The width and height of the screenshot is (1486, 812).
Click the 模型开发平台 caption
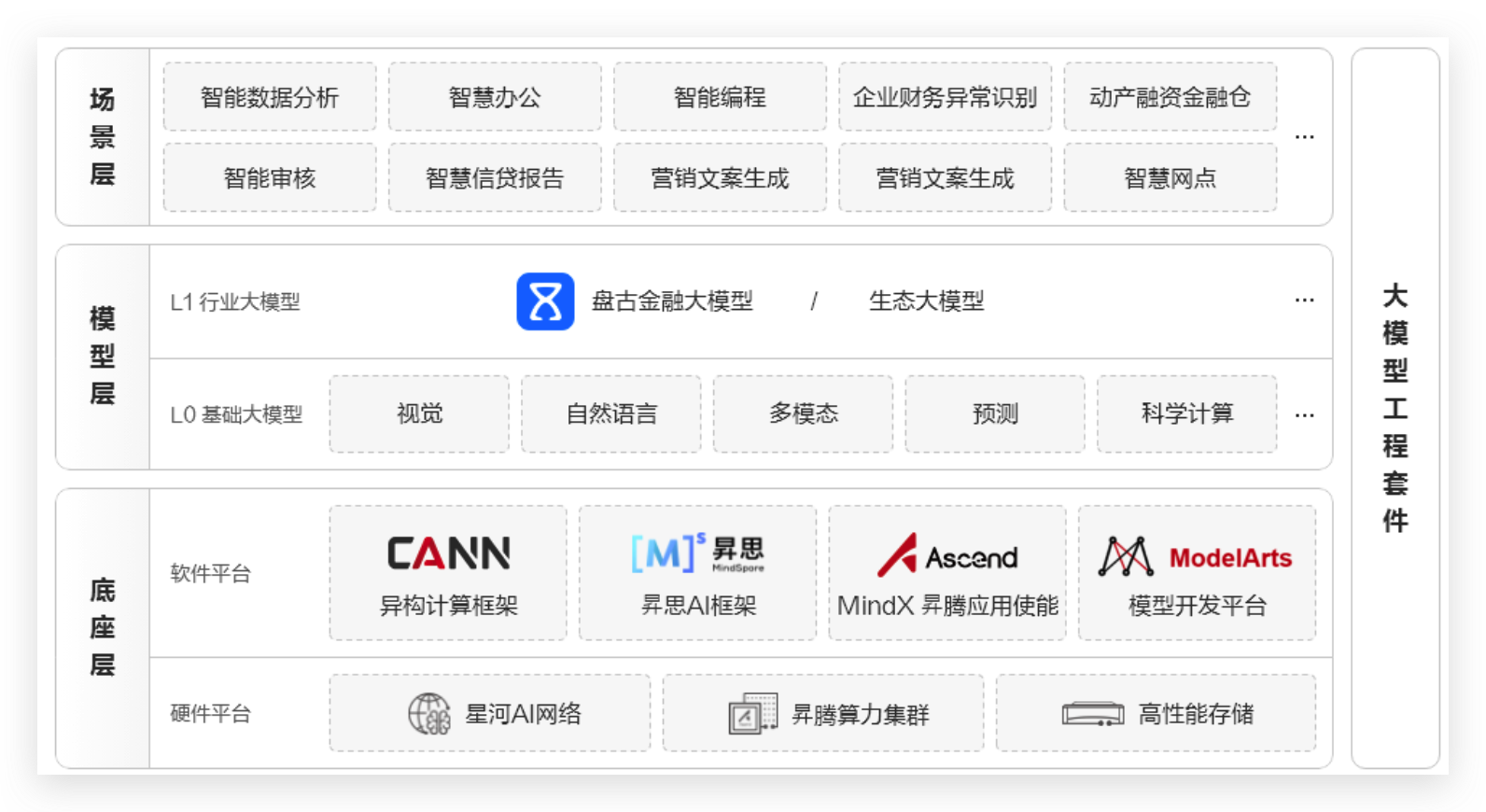coord(1197,606)
